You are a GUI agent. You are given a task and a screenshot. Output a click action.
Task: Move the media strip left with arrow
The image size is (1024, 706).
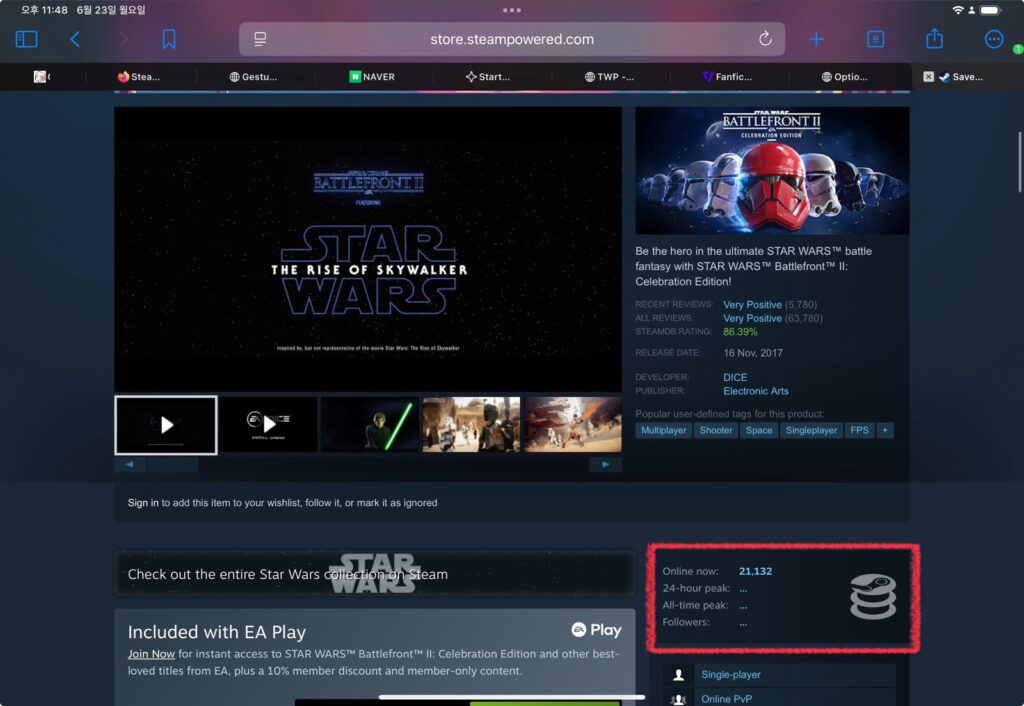[130, 464]
